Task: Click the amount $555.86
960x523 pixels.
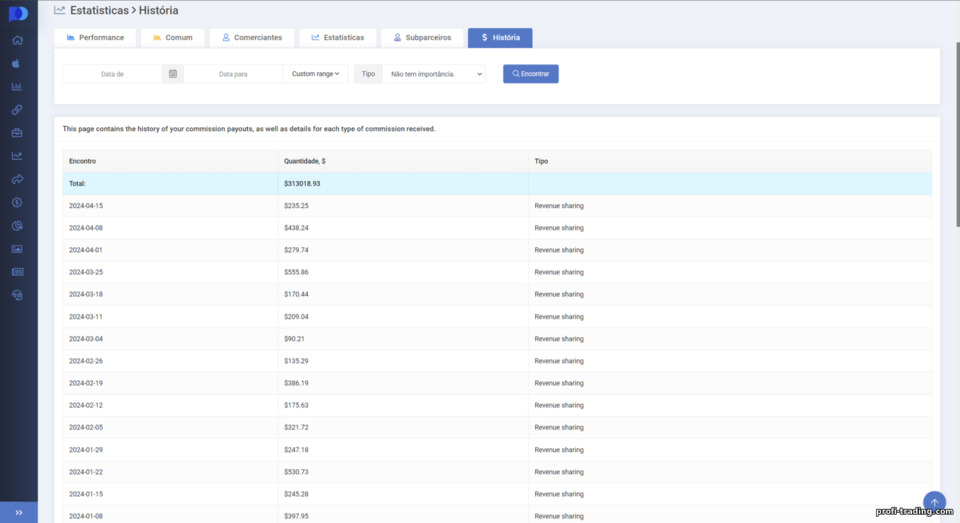Action: [x=296, y=272]
